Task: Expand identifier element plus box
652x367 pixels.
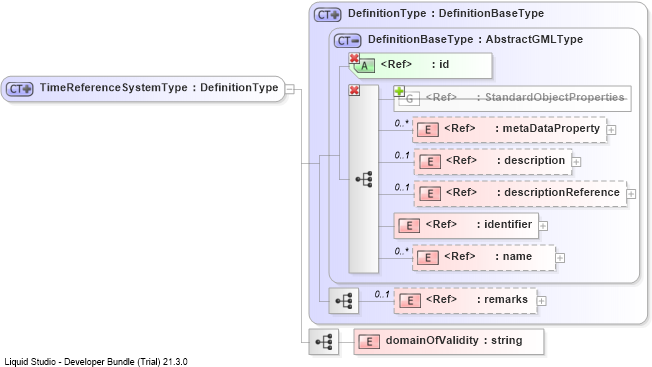Action: click(543, 226)
